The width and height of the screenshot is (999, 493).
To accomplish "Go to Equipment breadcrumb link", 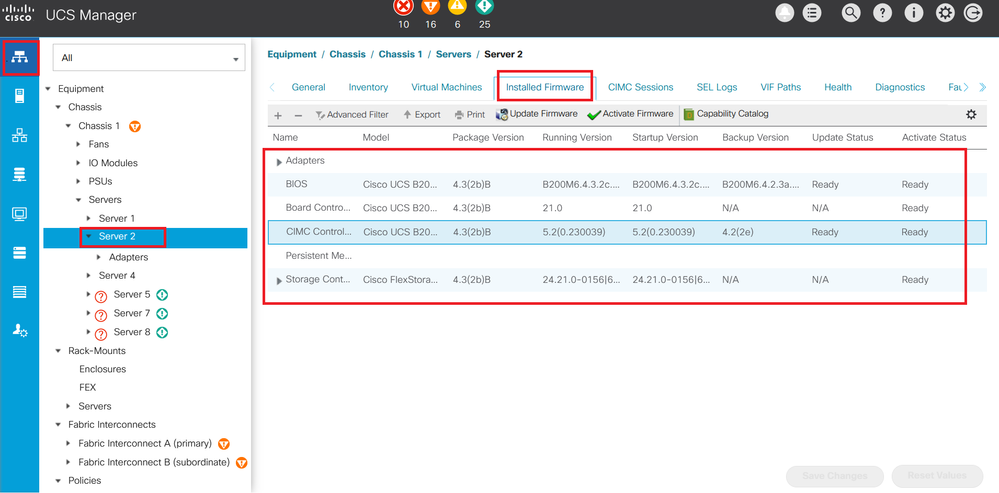I will pyautogui.click(x=292, y=54).
